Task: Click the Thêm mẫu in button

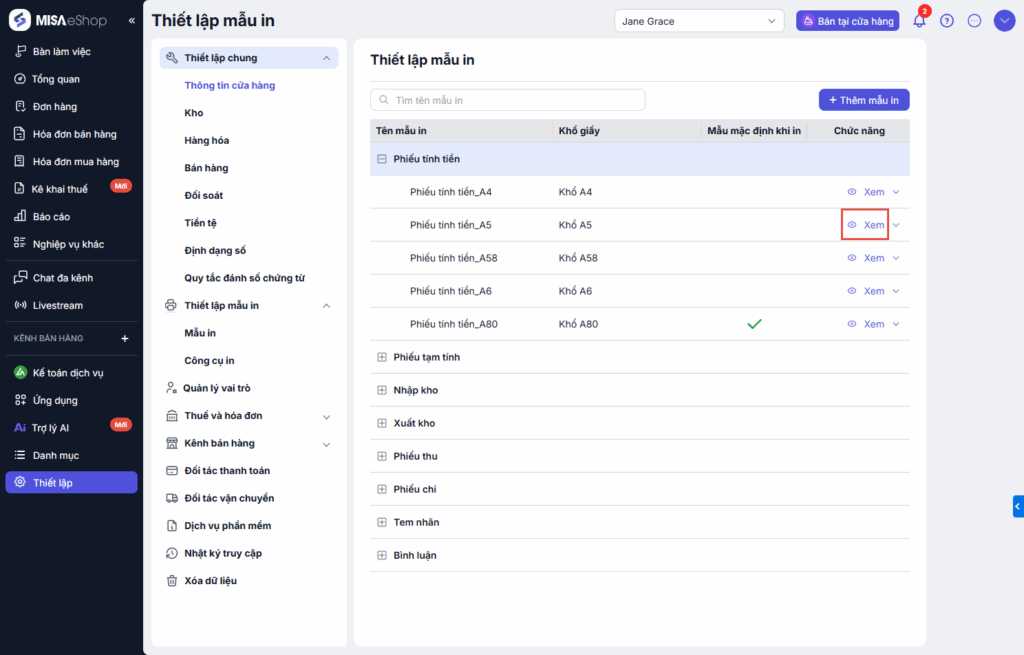Action: (x=863, y=100)
